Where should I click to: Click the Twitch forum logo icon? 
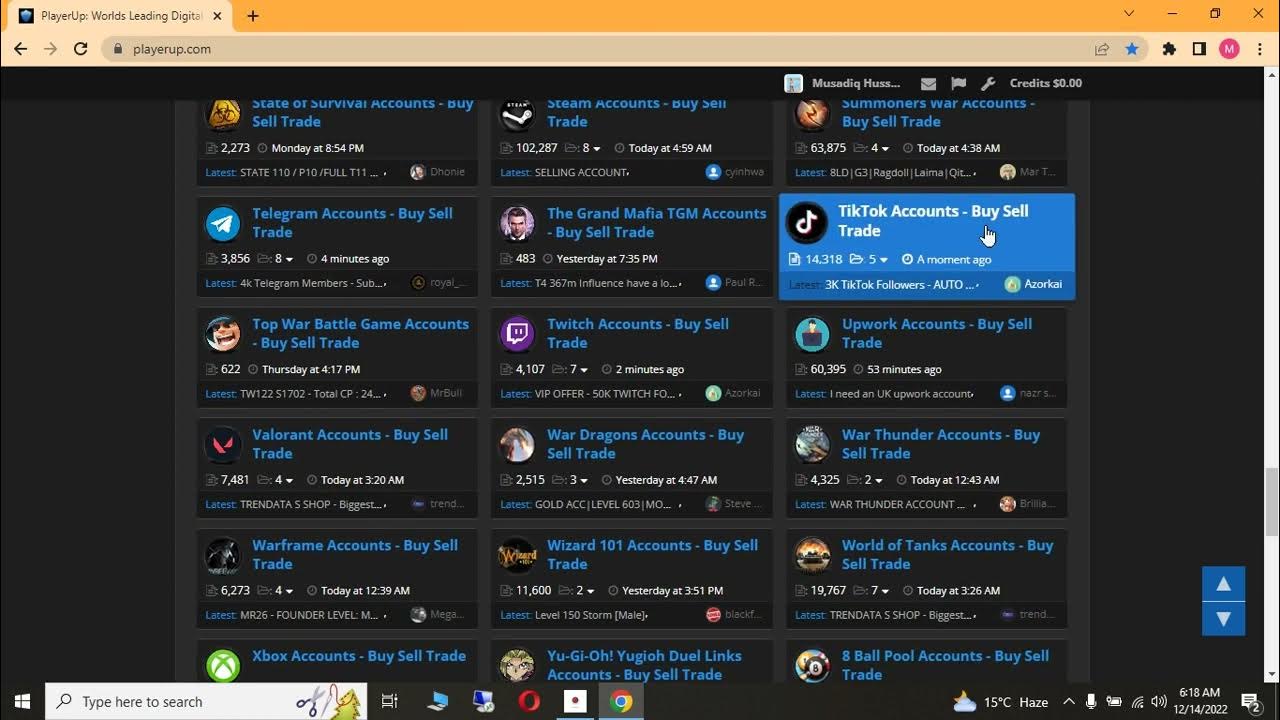coord(518,334)
